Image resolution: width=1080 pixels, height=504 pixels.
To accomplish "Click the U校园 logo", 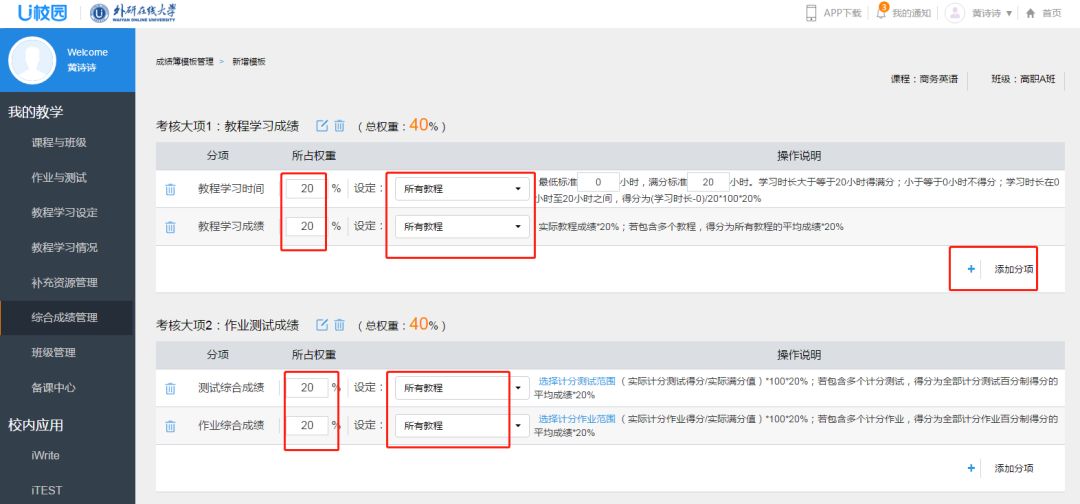I will click(43, 12).
